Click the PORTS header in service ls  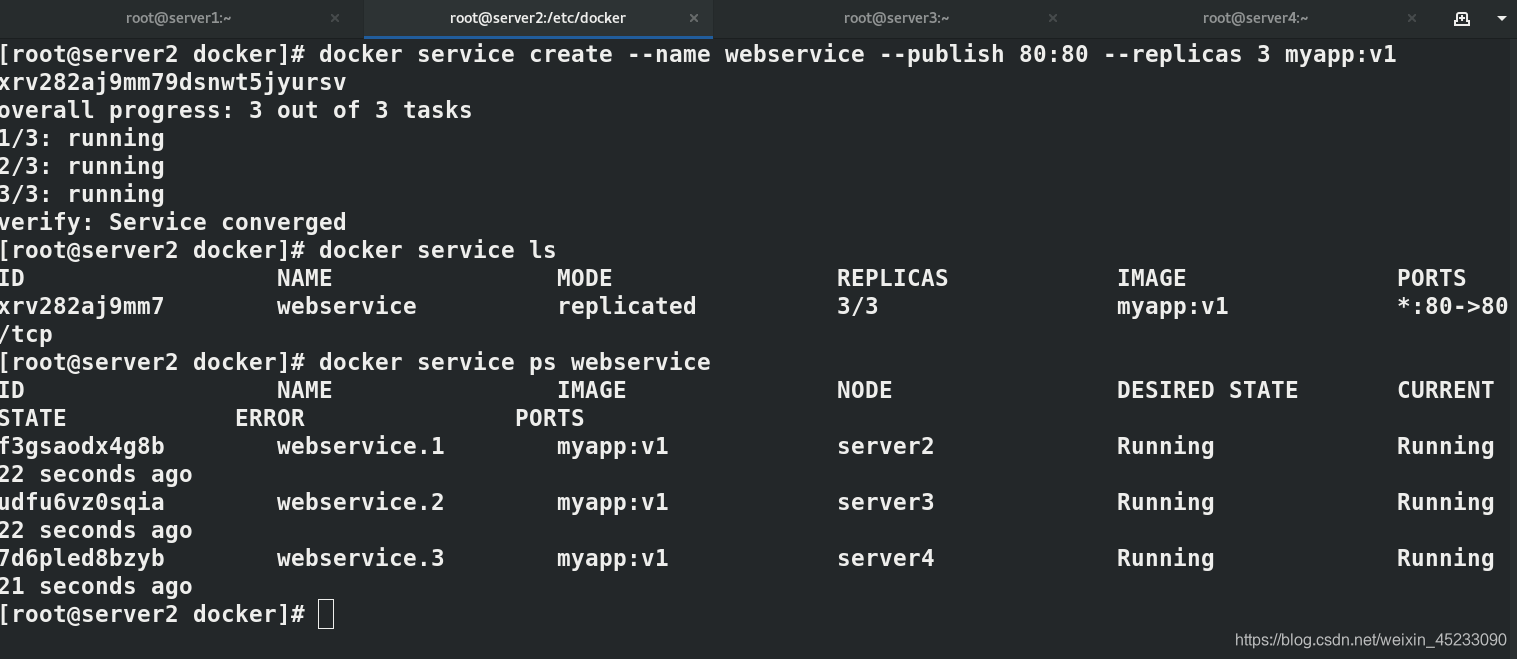pos(1431,278)
